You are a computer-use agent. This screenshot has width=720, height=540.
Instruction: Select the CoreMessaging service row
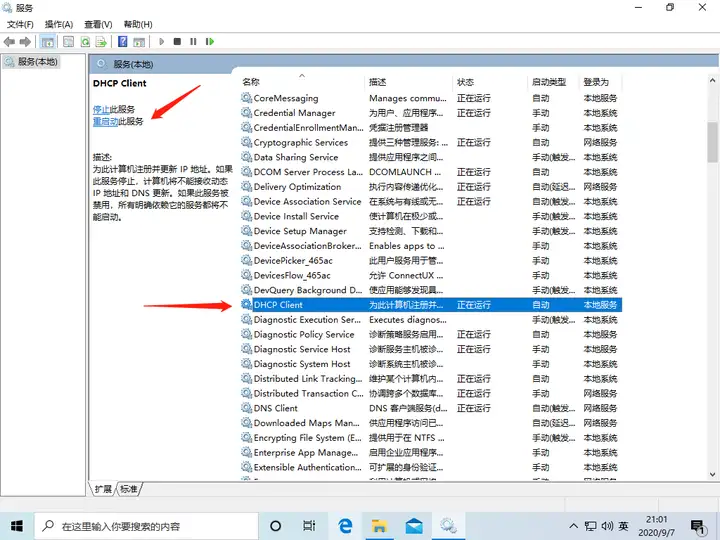click(431, 98)
